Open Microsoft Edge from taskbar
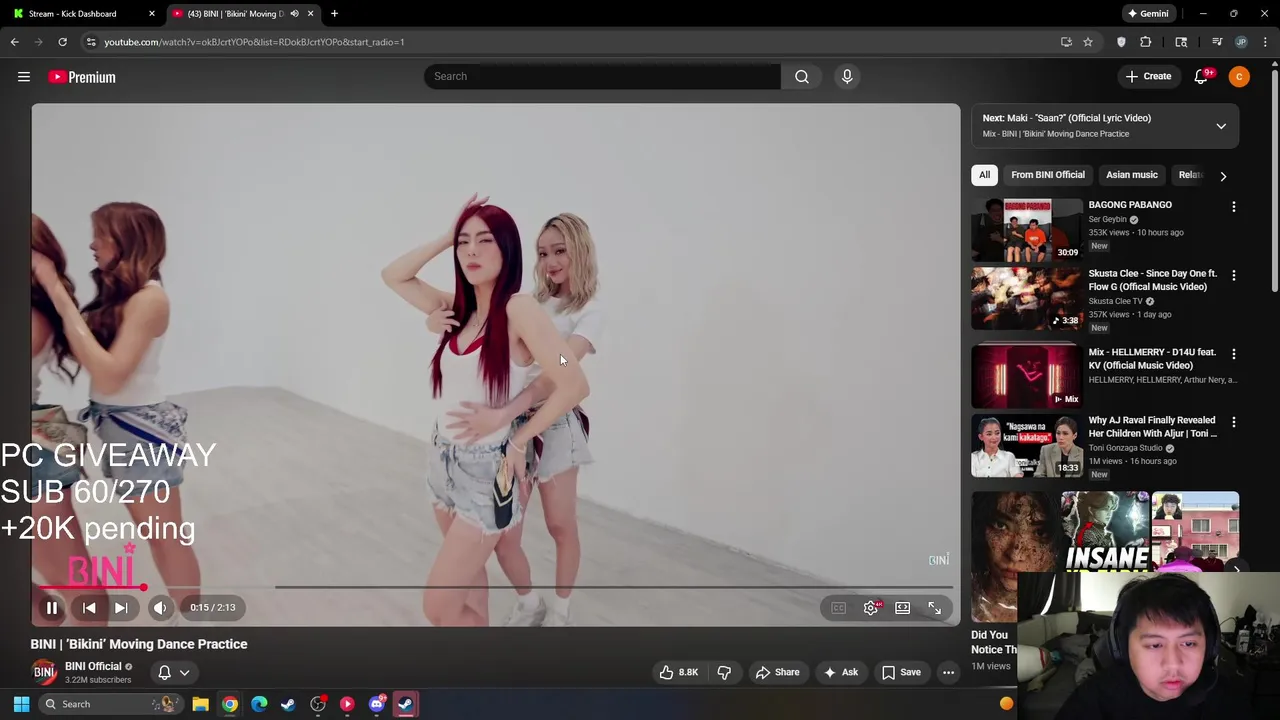 tap(259, 704)
